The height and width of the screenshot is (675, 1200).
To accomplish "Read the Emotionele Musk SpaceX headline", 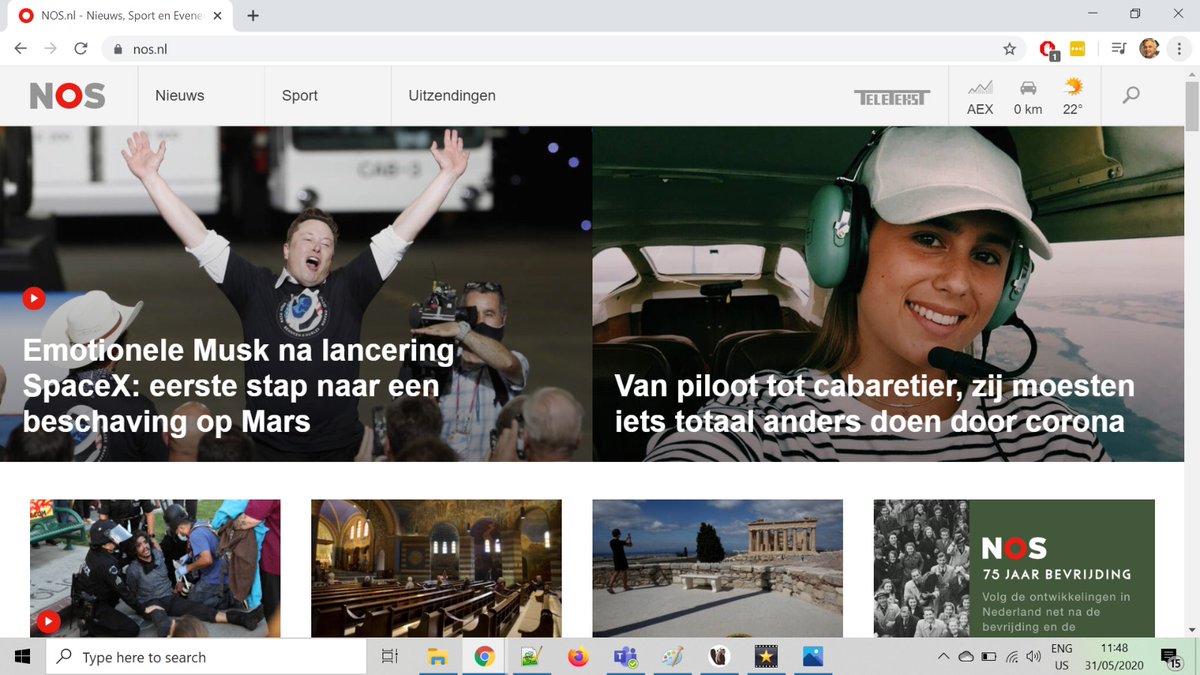I will (239, 386).
